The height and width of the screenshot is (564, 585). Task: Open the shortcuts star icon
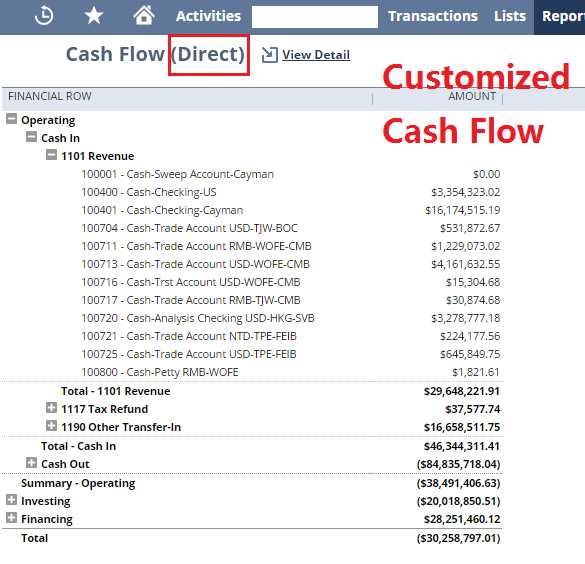94,16
